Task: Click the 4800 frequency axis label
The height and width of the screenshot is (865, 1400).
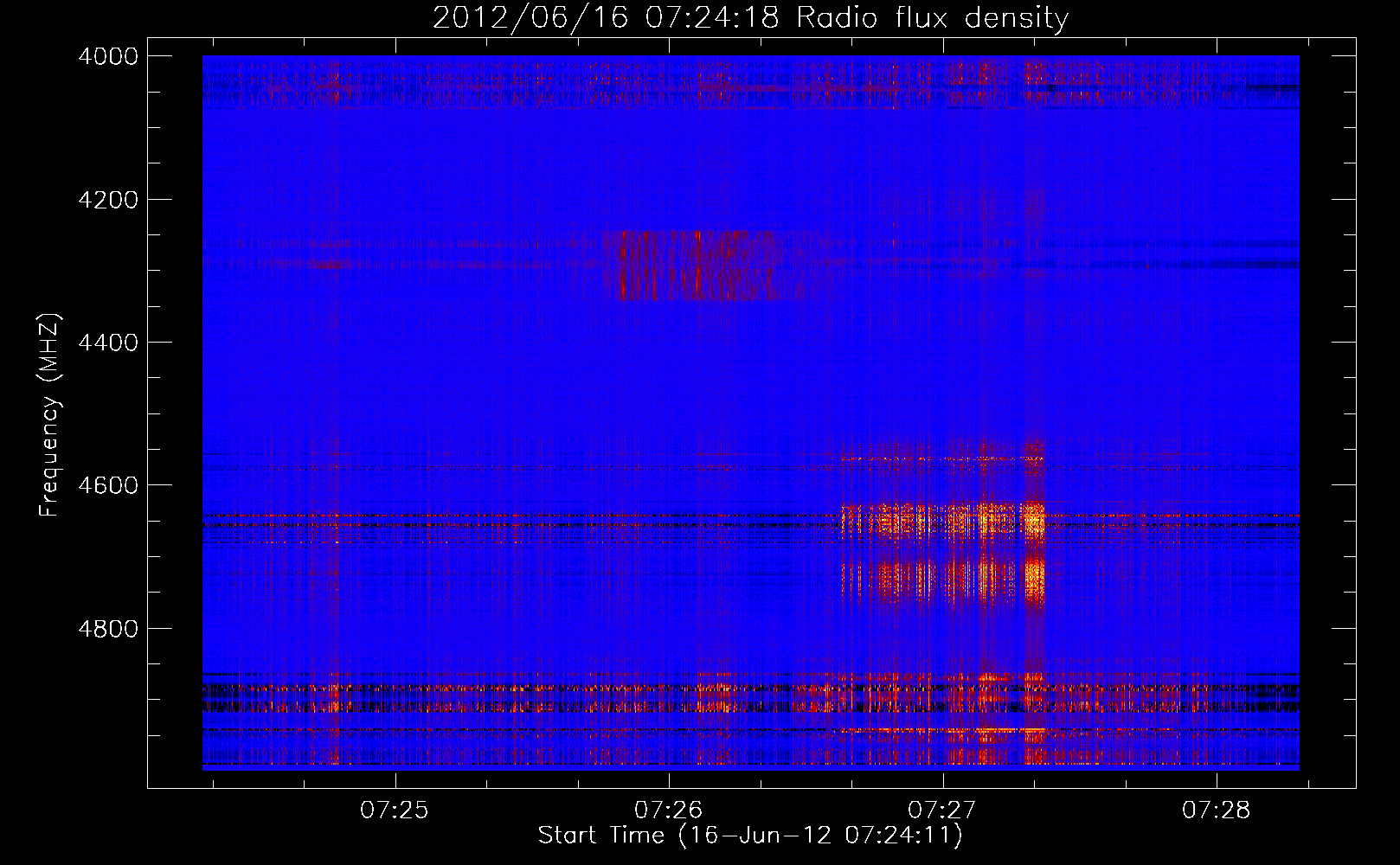Action: click(108, 629)
